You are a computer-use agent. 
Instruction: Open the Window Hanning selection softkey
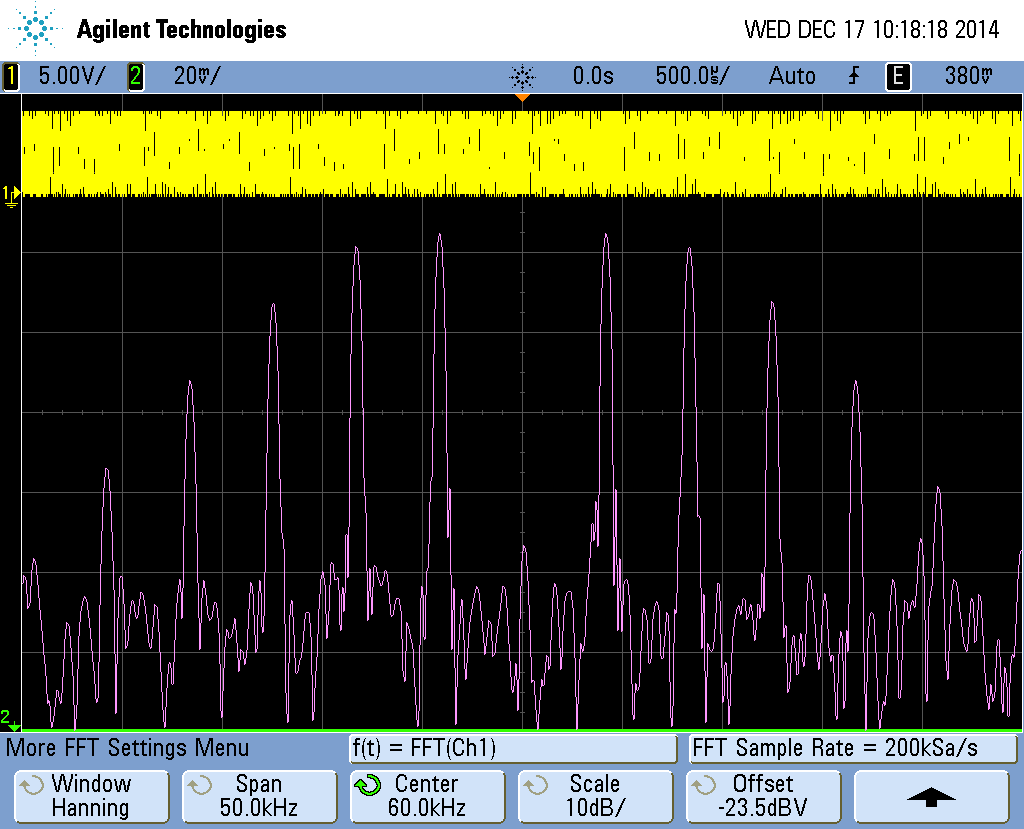click(x=91, y=796)
